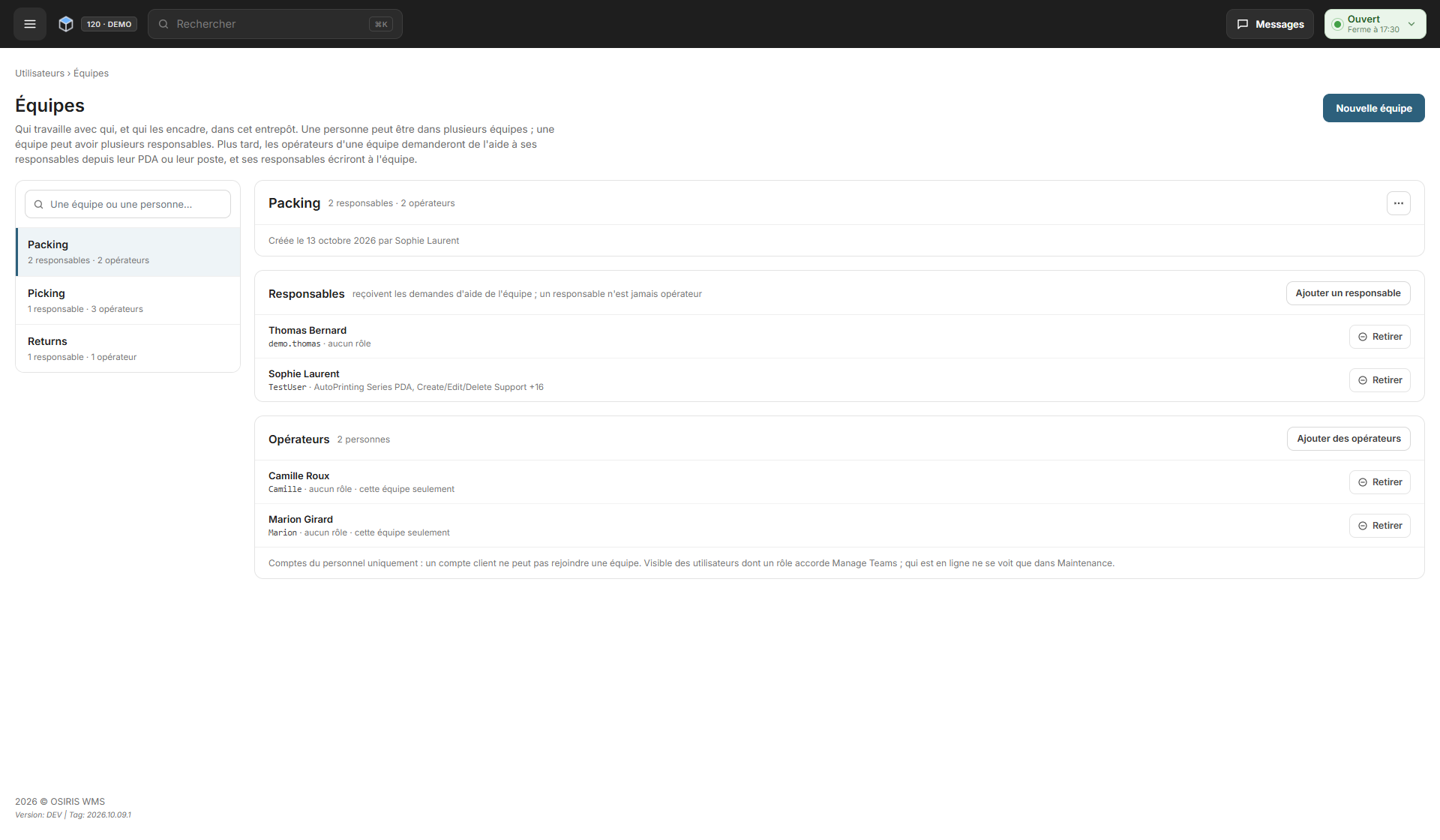Click Ajouter un responsable button

pyautogui.click(x=1348, y=293)
